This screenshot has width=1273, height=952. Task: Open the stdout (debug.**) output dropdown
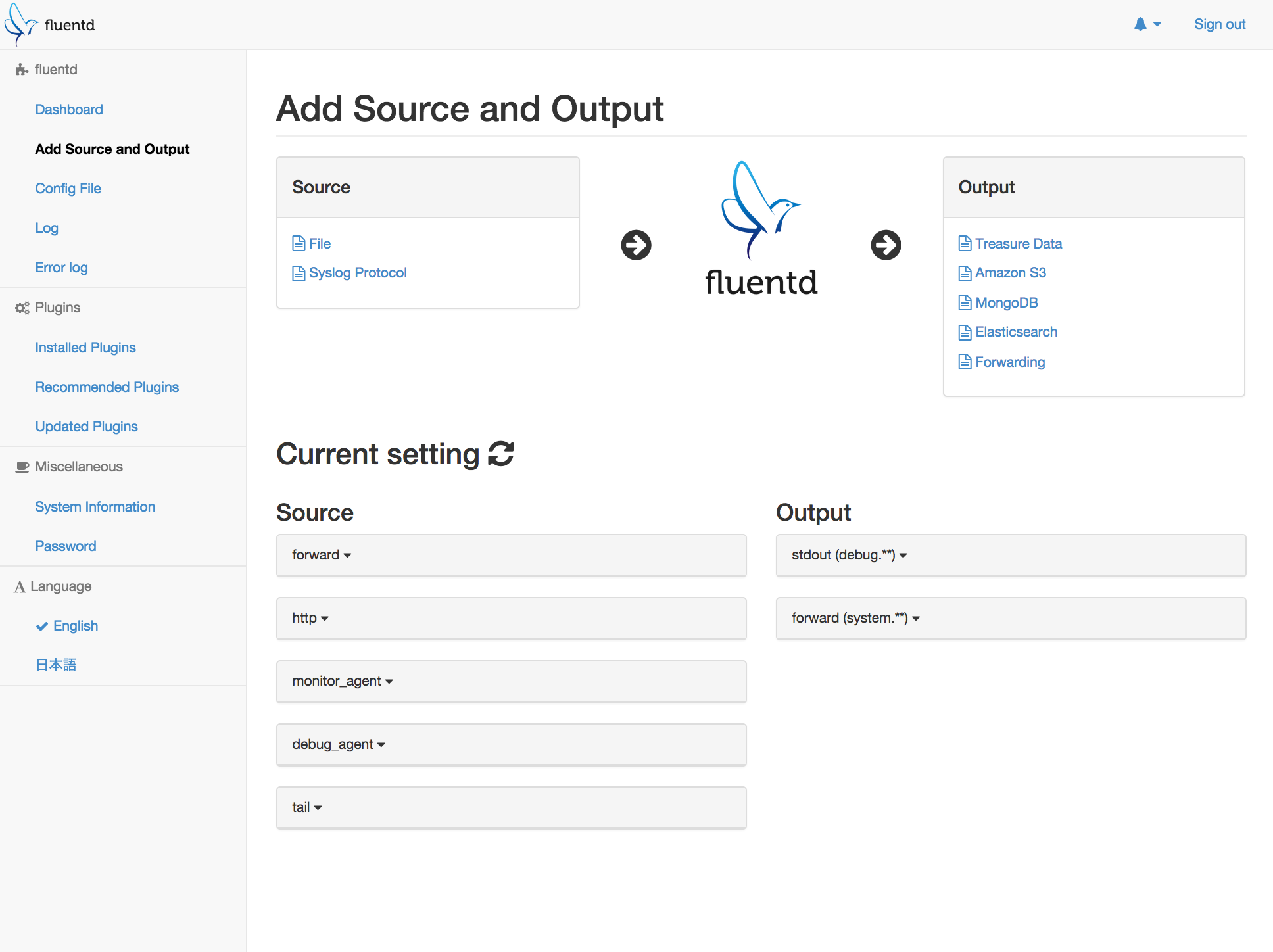pos(849,555)
